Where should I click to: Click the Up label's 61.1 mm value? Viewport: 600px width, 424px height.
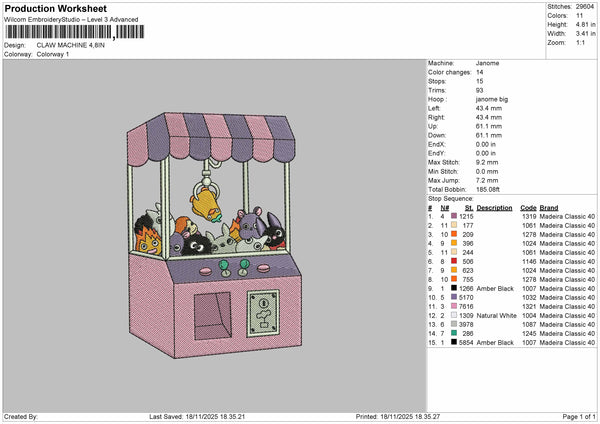[x=489, y=126]
